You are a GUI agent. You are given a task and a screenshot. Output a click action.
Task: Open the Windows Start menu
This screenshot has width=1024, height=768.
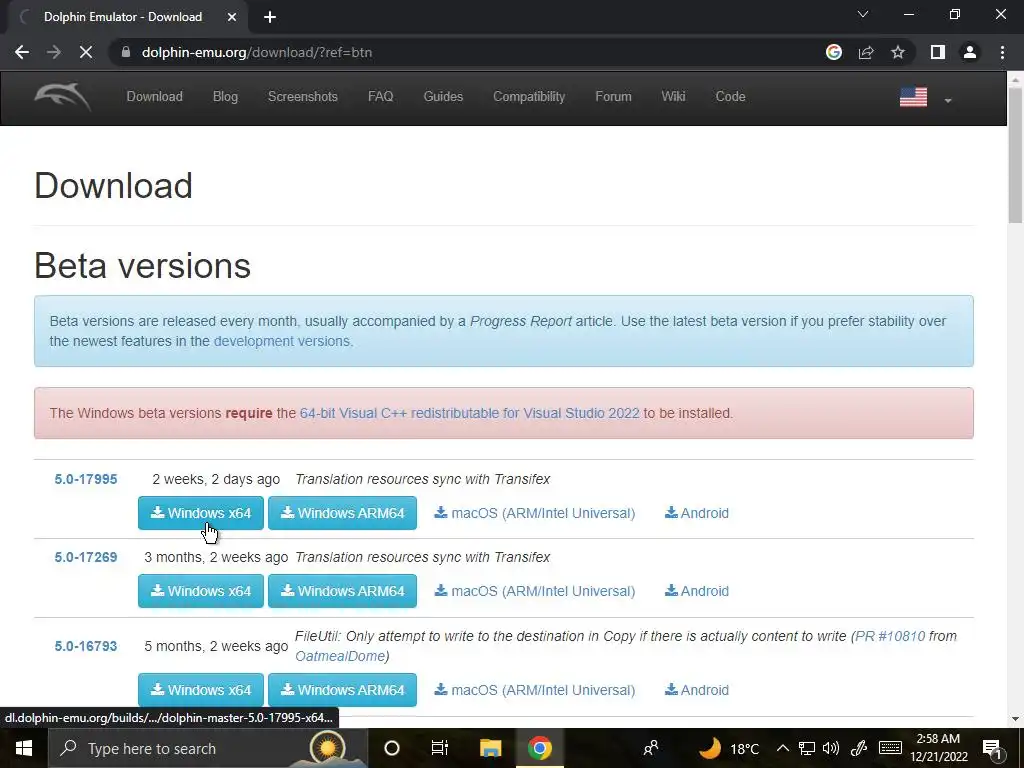coord(24,748)
